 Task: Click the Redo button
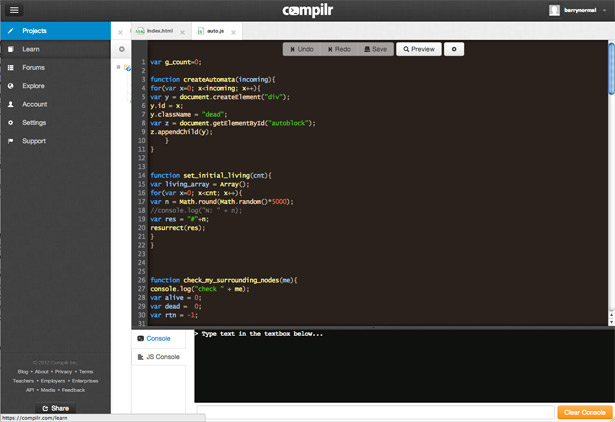click(340, 49)
